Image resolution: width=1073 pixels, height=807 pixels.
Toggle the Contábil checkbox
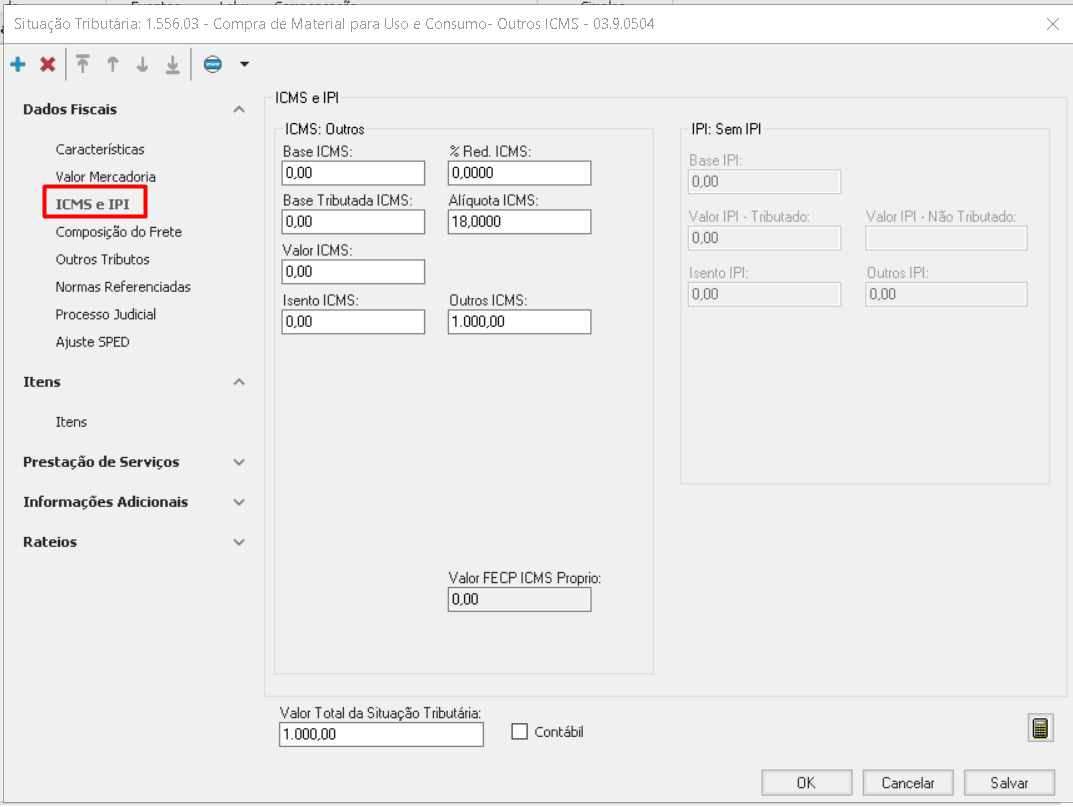tap(519, 732)
